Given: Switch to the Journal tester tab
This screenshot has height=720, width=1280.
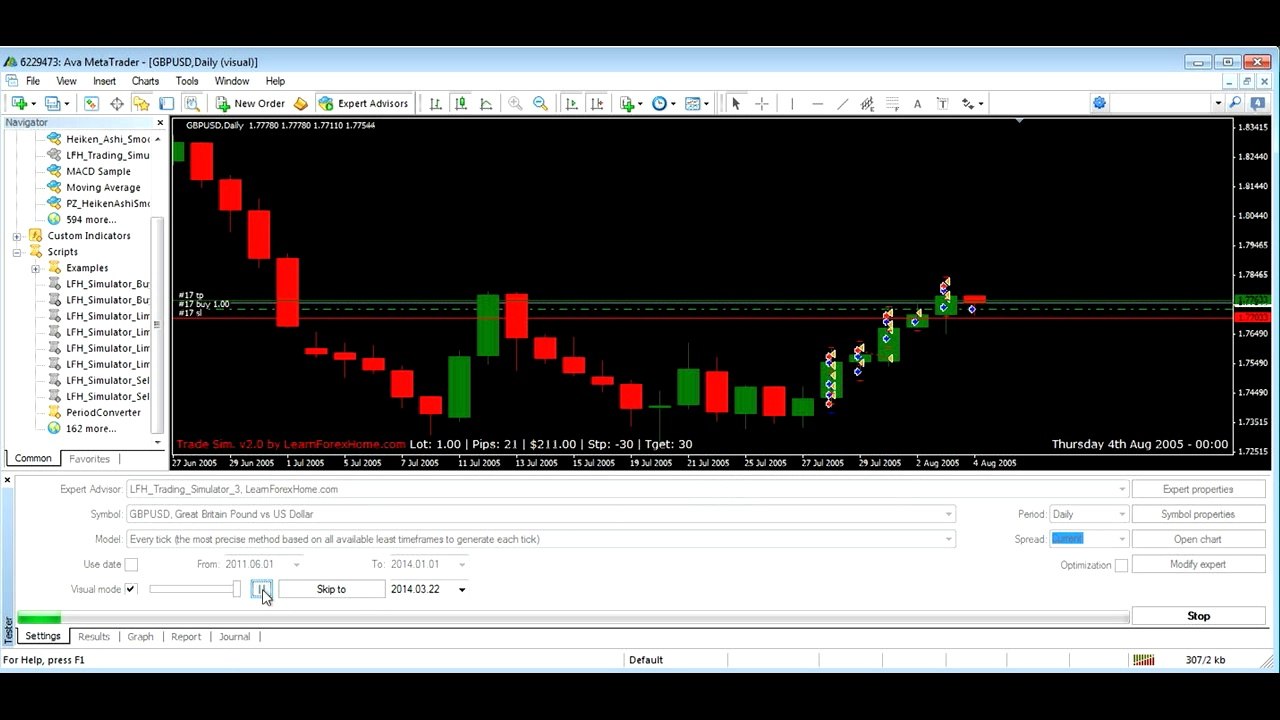Looking at the screenshot, I should coord(235,637).
